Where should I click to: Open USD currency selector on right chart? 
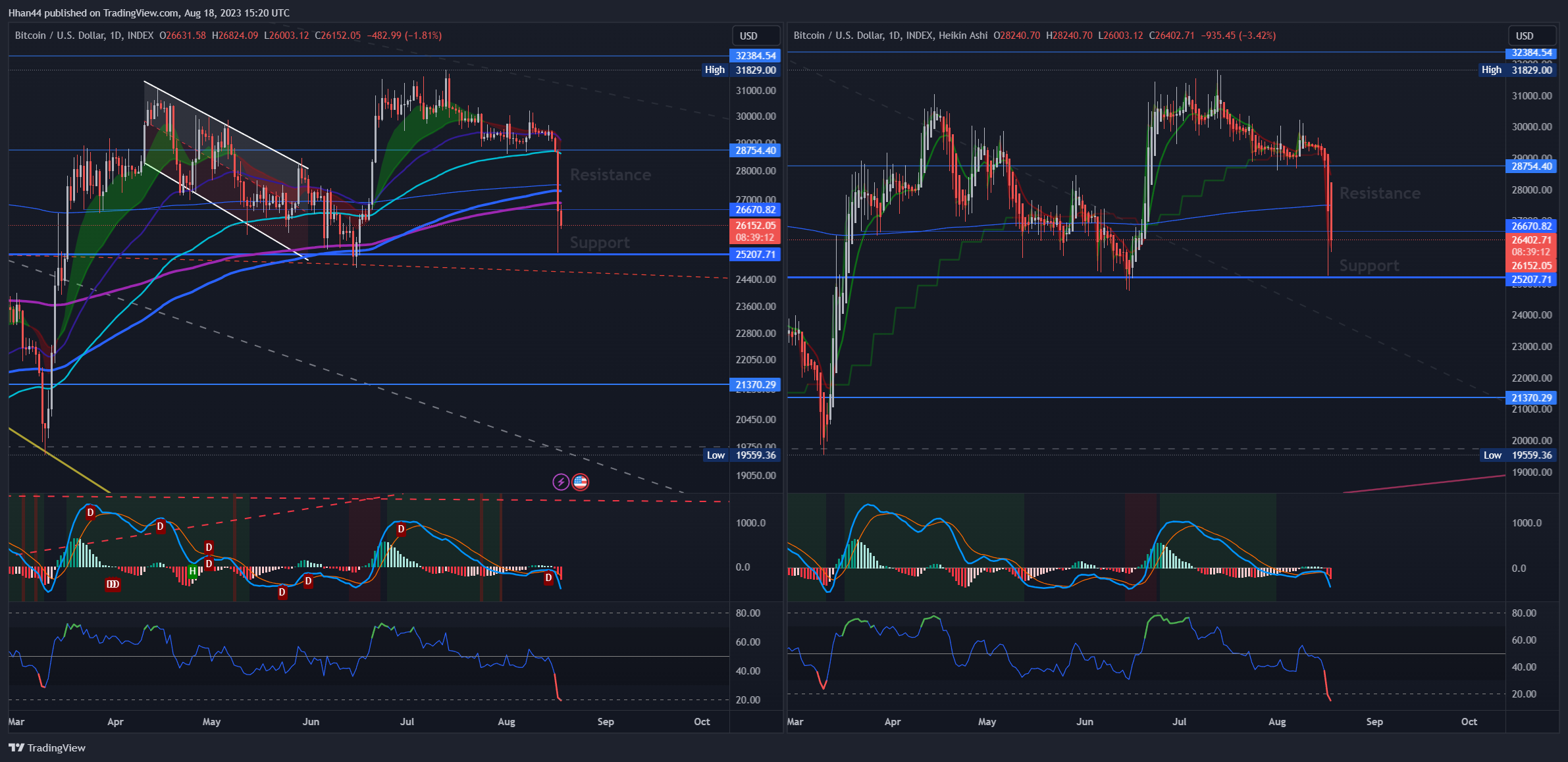tap(1532, 36)
